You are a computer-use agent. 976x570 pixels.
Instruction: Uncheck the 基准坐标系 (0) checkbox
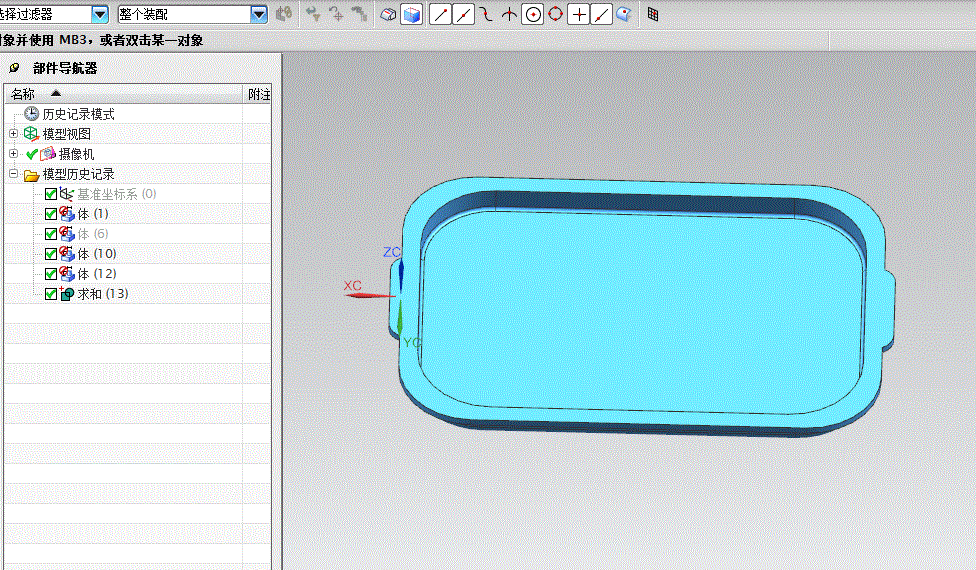pos(51,194)
